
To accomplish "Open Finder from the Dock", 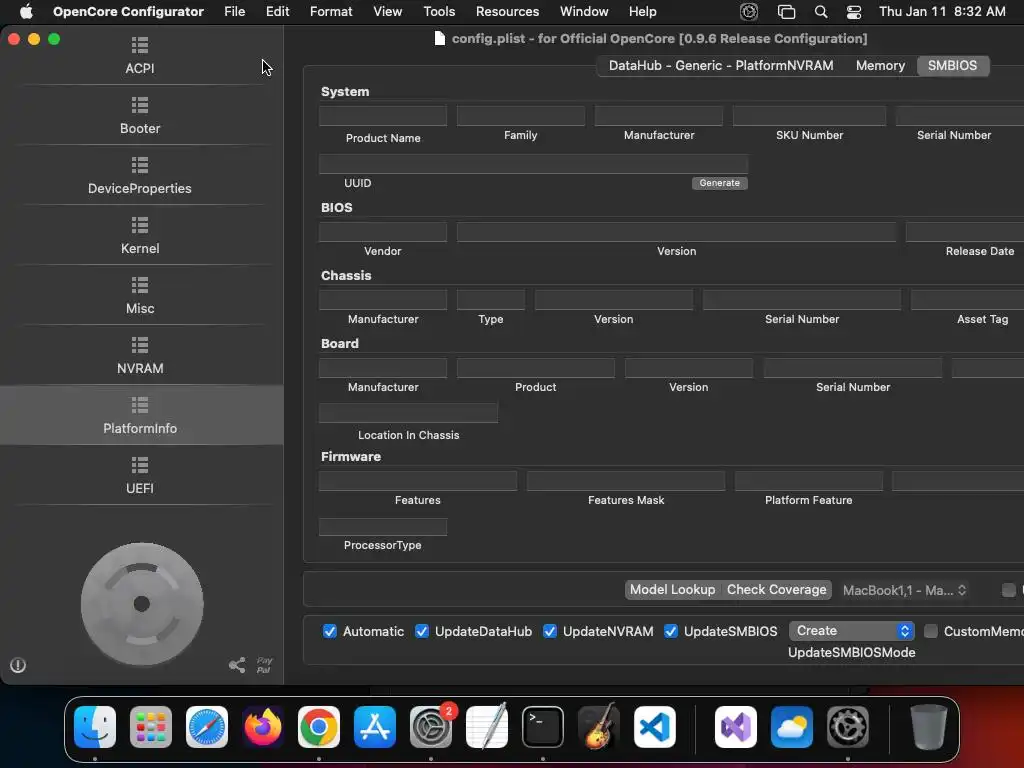I will click(x=95, y=726).
